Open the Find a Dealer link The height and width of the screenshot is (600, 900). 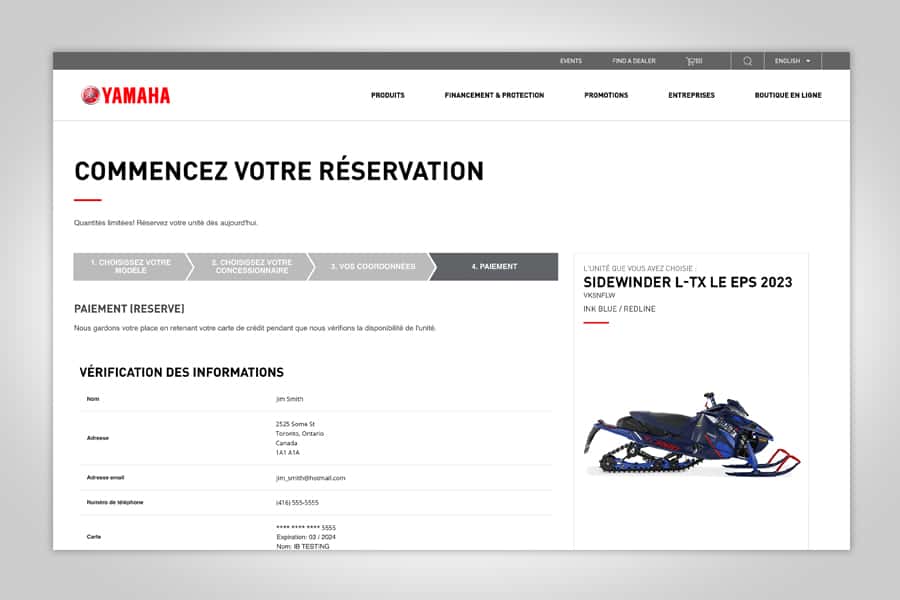click(634, 61)
